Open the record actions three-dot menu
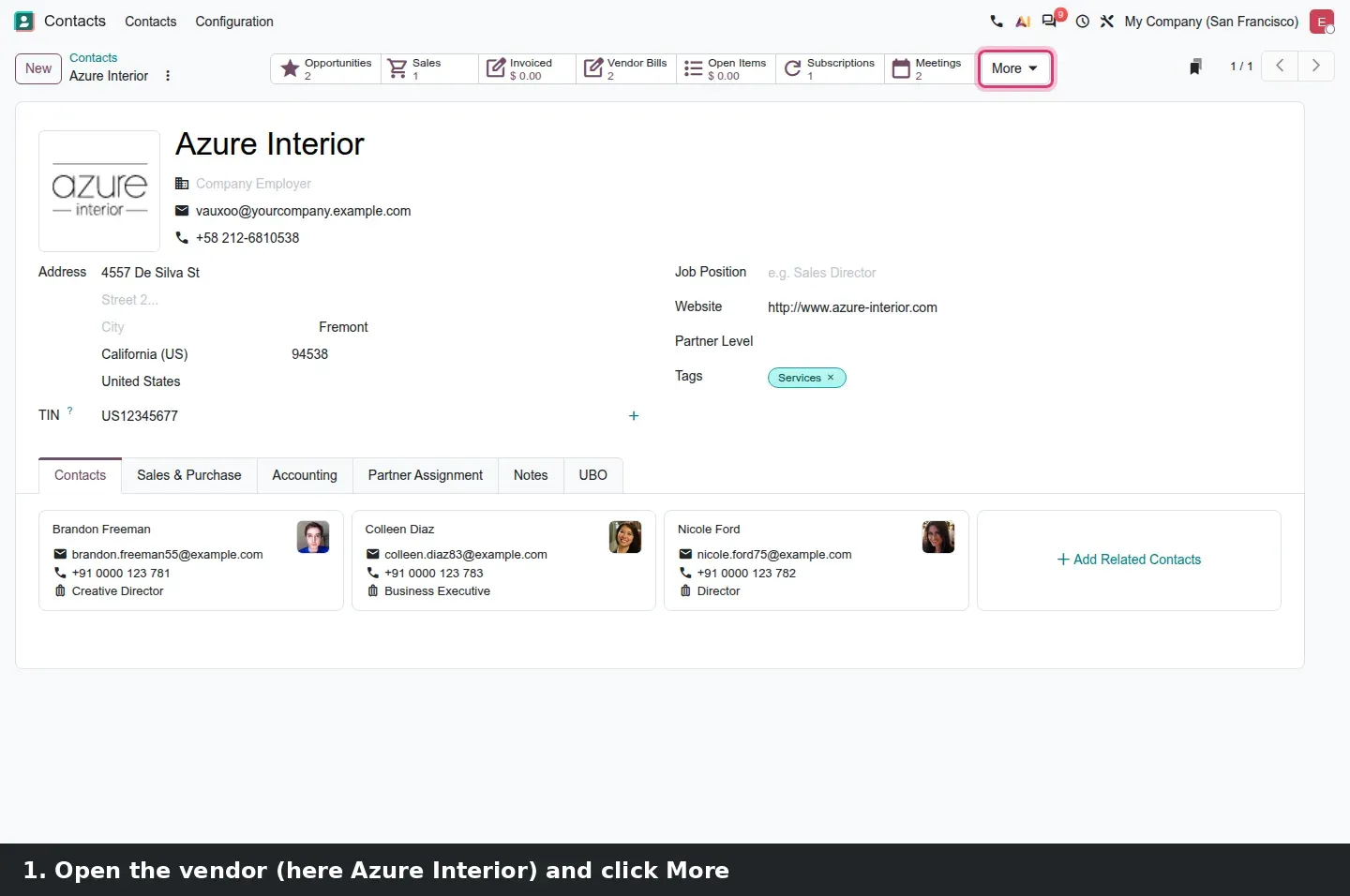Image resolution: width=1350 pixels, height=896 pixels. click(168, 76)
